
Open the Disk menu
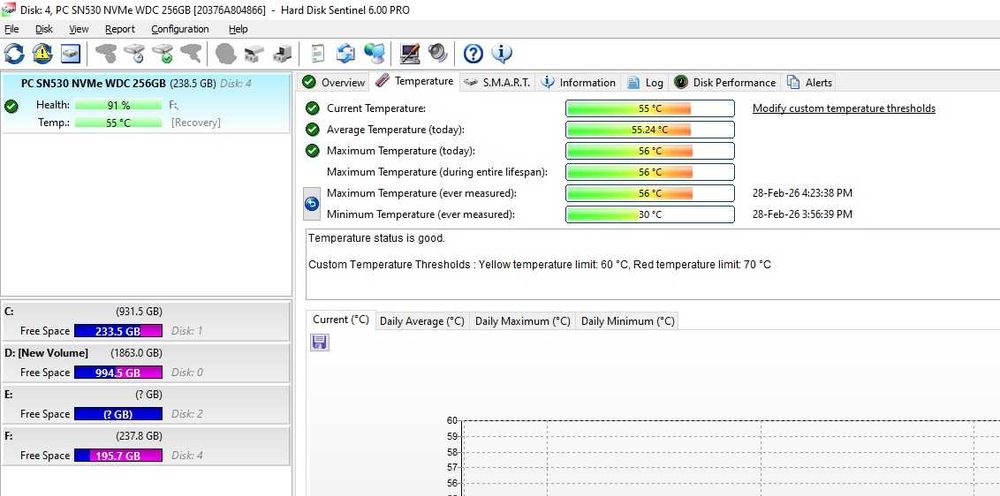point(44,29)
